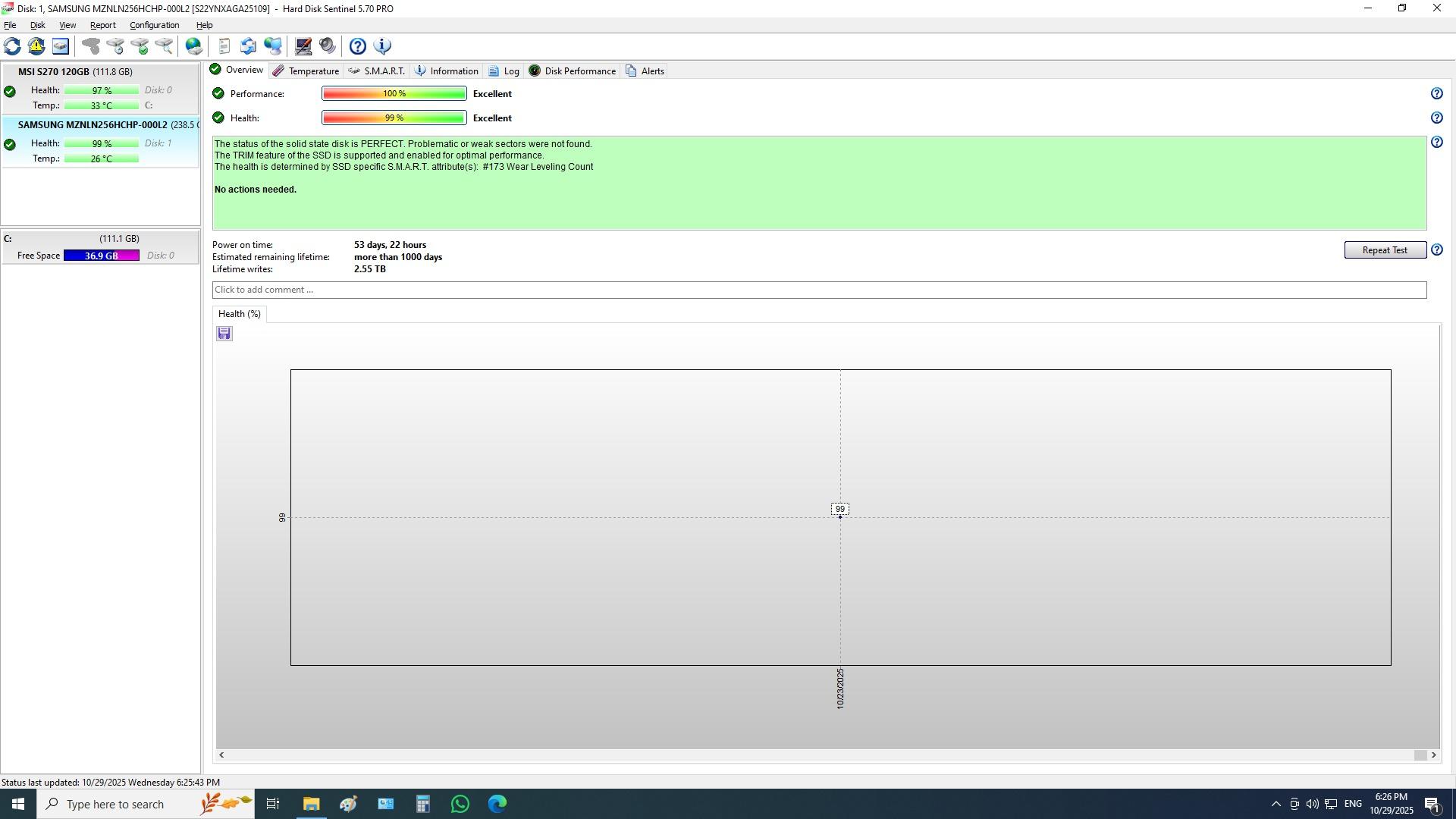Click the graph scrollbar right arrow
Screen dimensions: 1456x819
coord(1433,755)
